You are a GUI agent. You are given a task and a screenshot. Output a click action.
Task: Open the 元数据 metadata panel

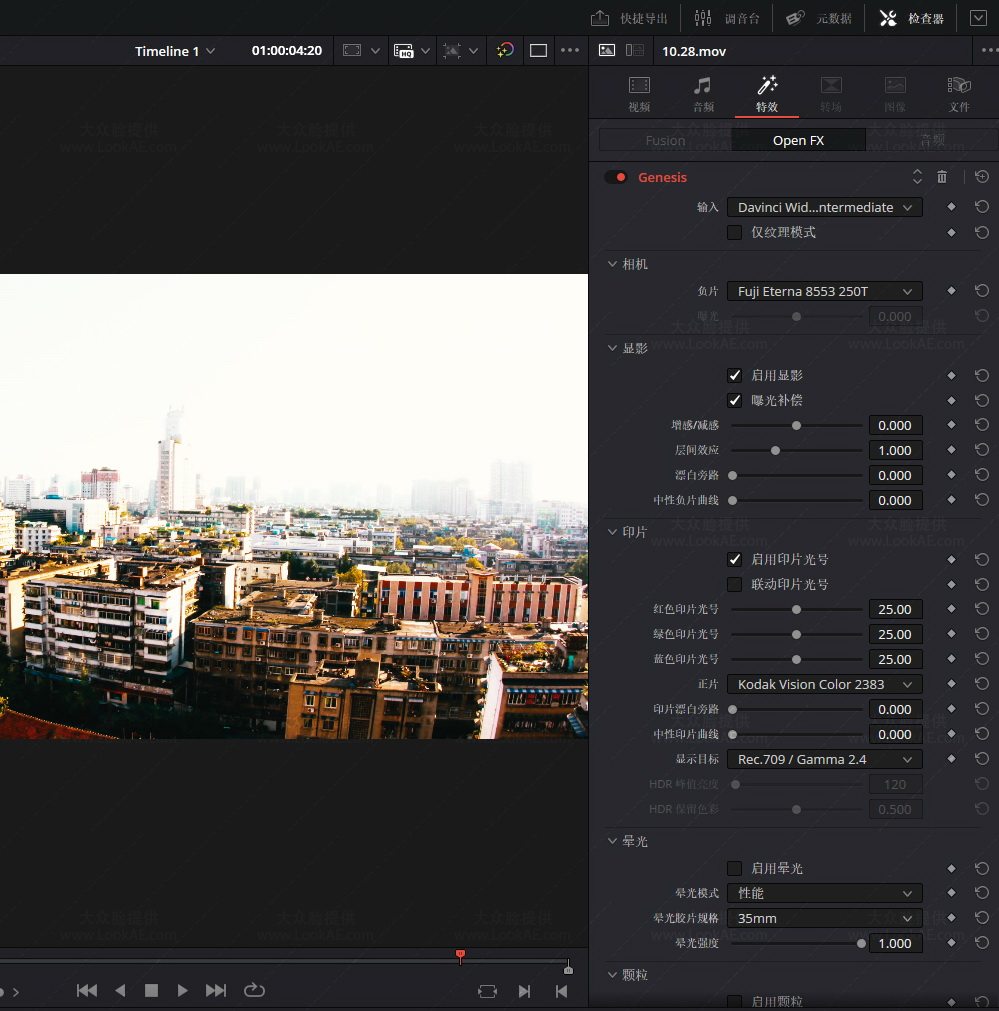(819, 18)
